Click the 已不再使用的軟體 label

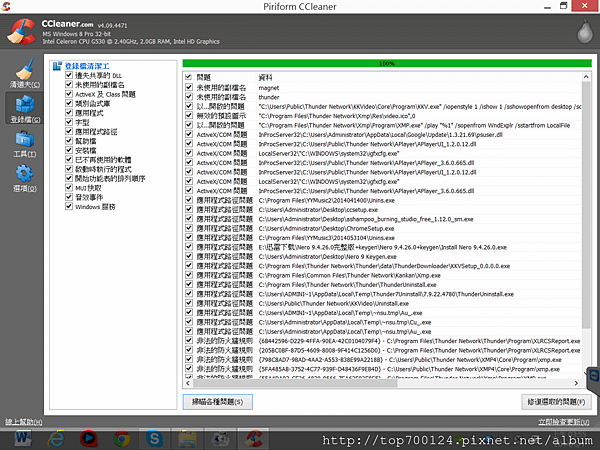(x=103, y=160)
